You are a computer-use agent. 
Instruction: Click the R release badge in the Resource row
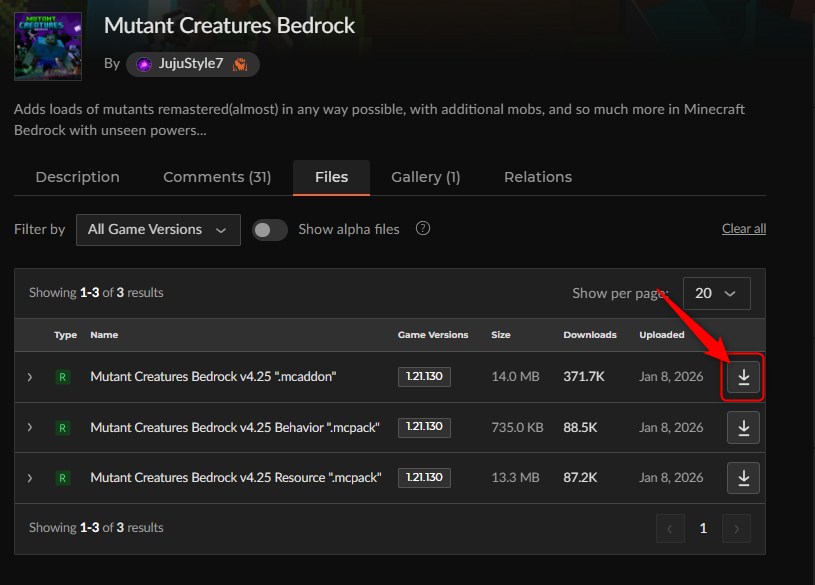coord(62,478)
